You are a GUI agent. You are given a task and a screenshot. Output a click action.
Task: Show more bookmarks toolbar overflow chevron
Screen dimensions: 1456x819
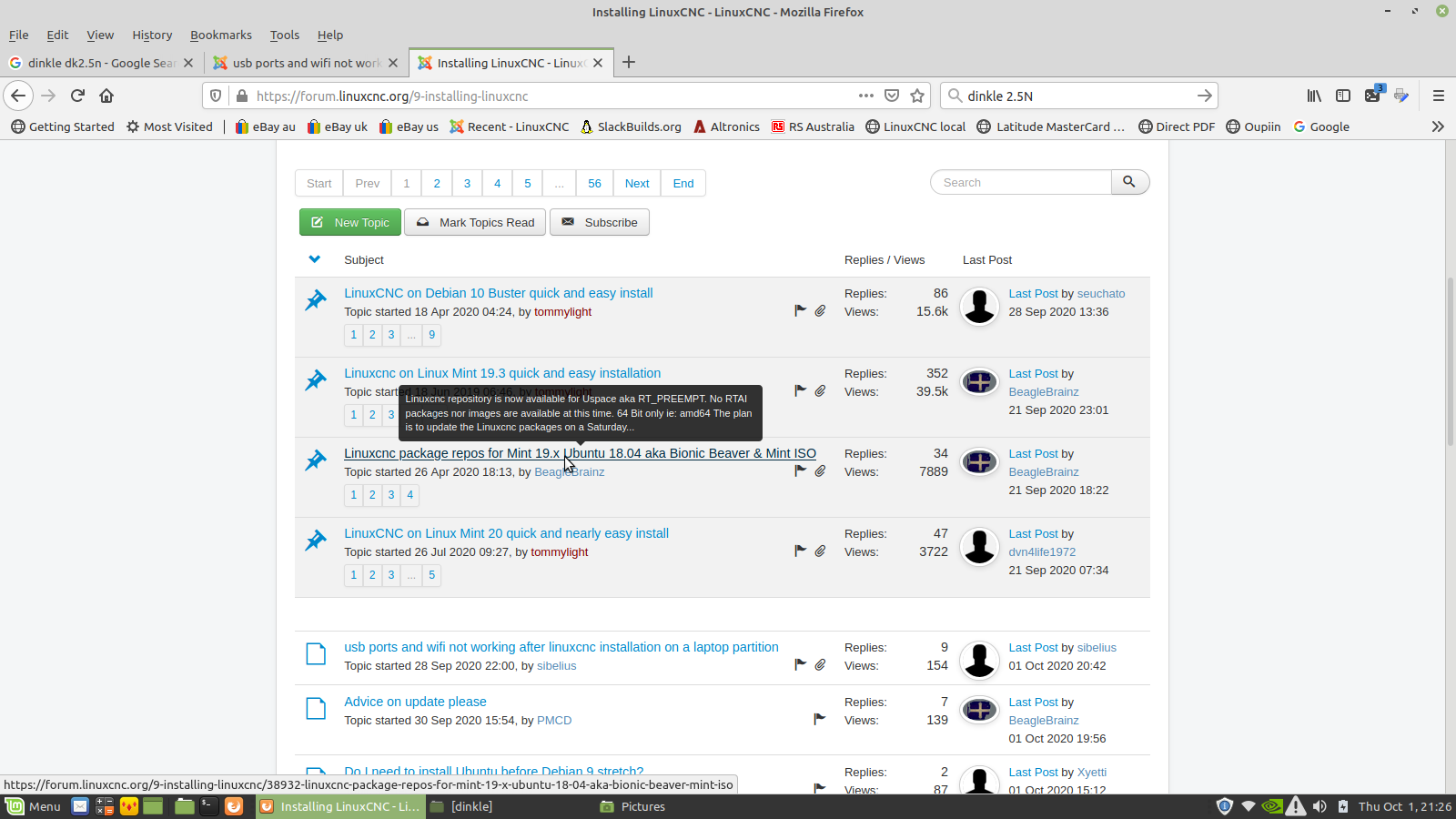[1438, 126]
